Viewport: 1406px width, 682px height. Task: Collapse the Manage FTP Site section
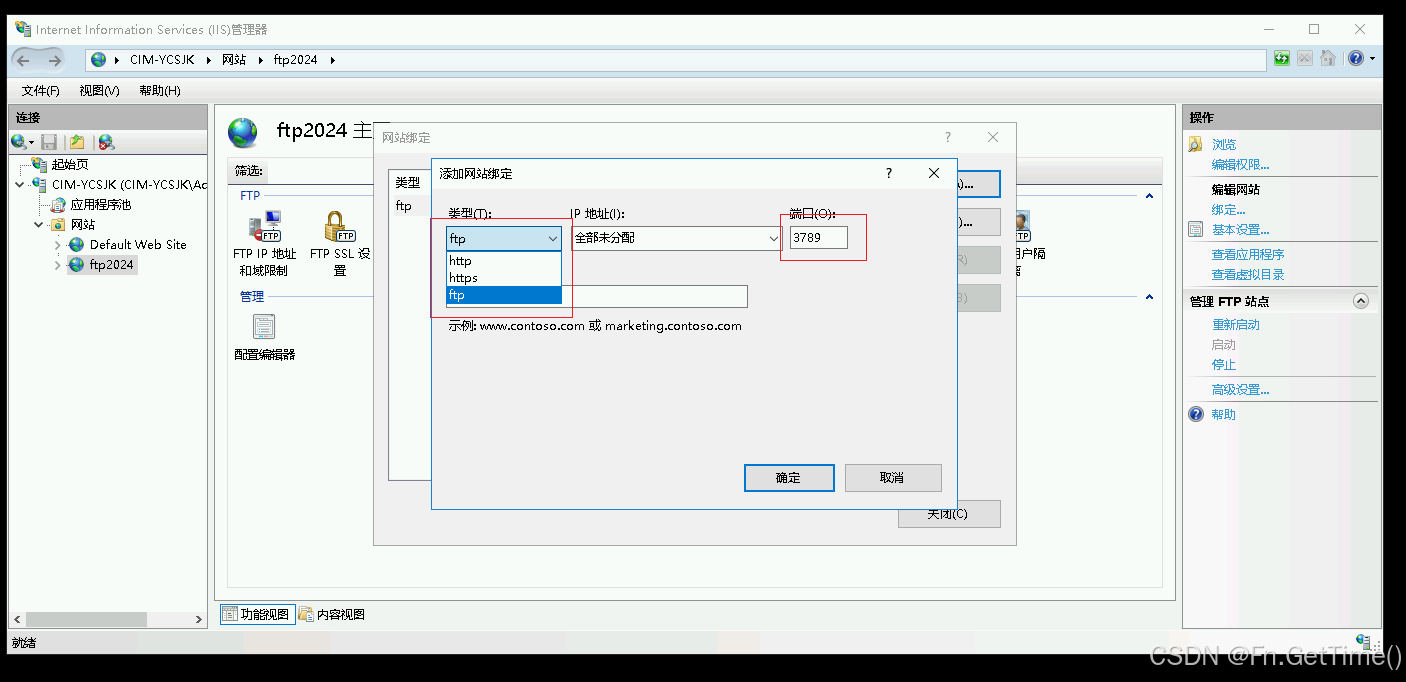click(1360, 301)
